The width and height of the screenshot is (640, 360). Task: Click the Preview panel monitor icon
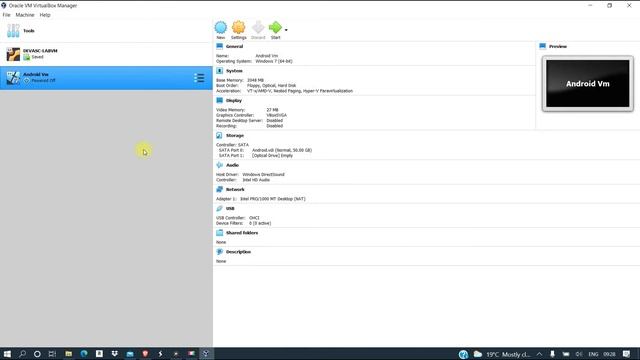[542, 46]
